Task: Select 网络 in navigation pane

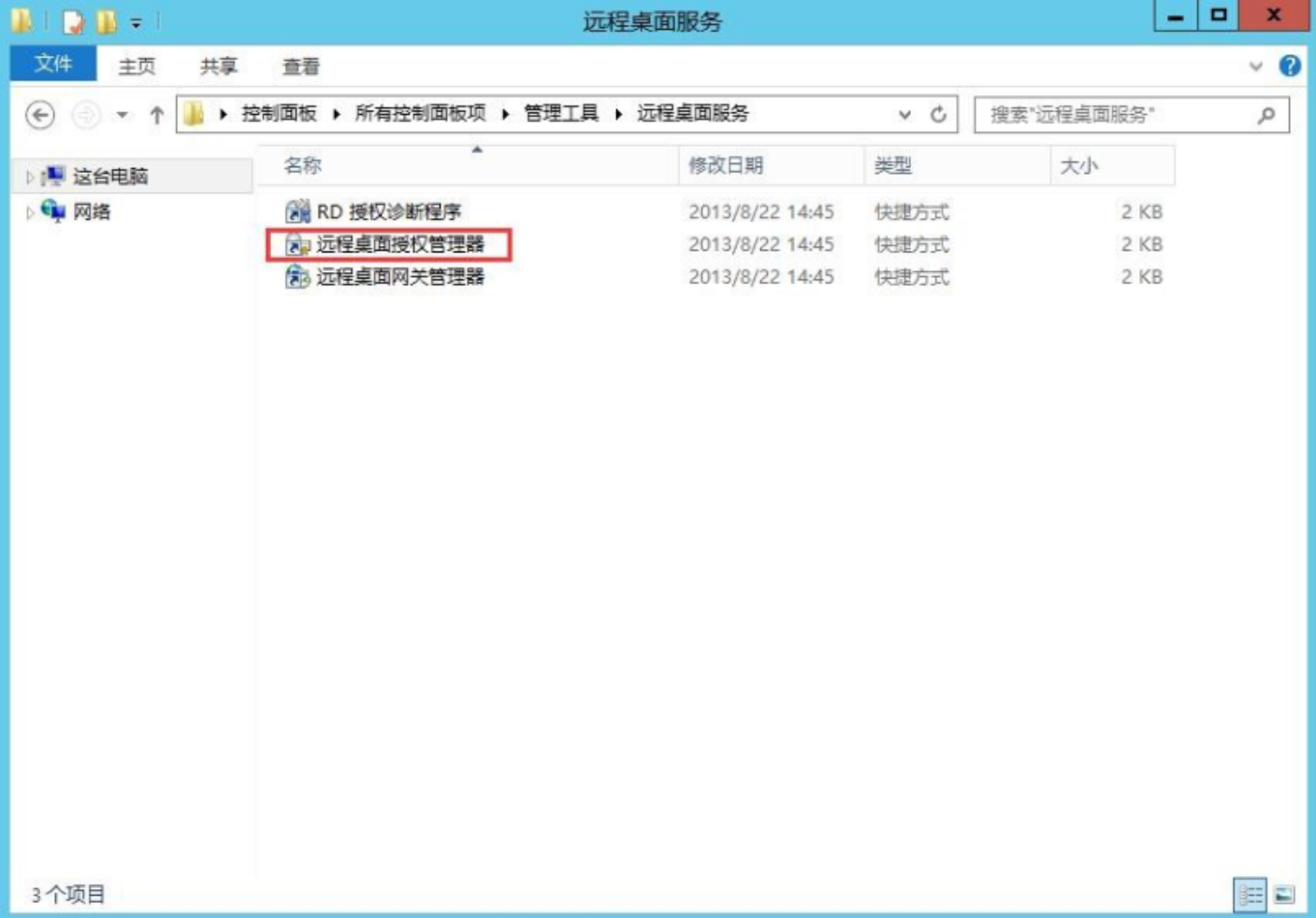Action: pos(92,211)
